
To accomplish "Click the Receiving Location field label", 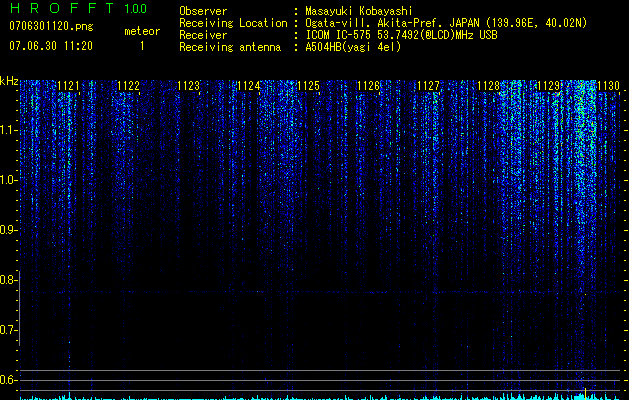I will tap(233, 23).
